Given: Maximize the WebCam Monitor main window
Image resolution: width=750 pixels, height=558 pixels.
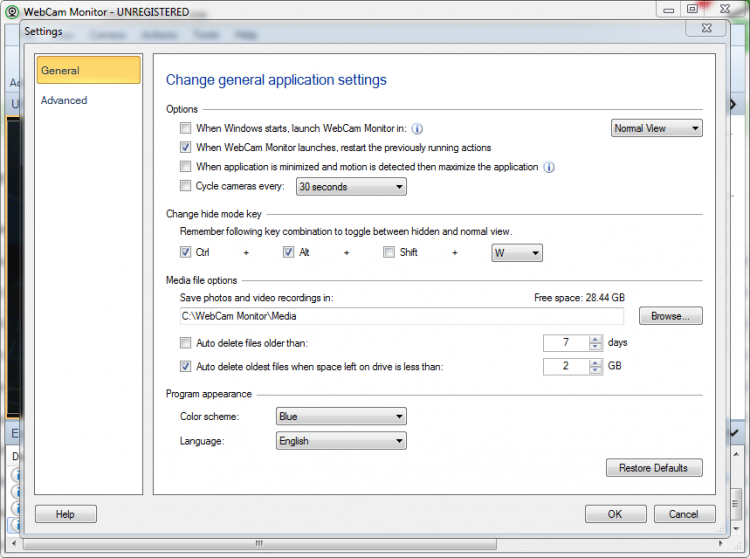Looking at the screenshot, I should (692, 9).
